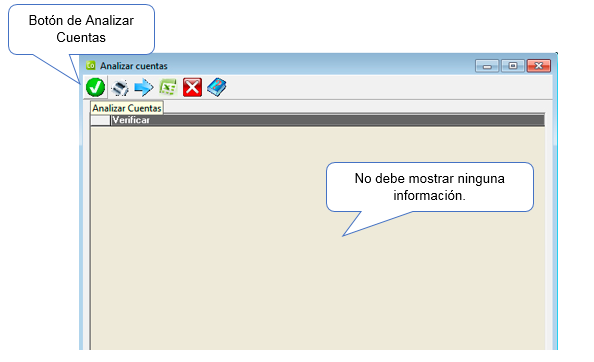This screenshot has height=362, width=594.
Task: Click the Analizar cuentas window title icon
Action: click(91, 66)
